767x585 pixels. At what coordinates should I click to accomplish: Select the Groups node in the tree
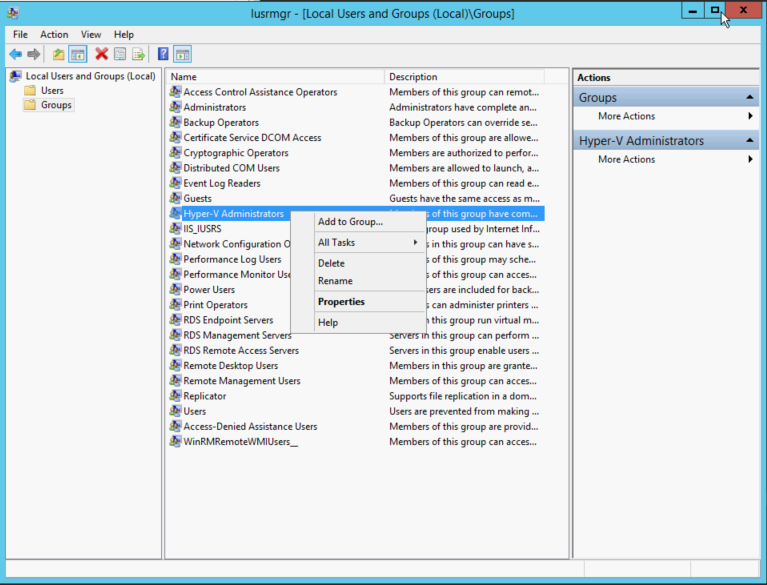click(x=56, y=105)
